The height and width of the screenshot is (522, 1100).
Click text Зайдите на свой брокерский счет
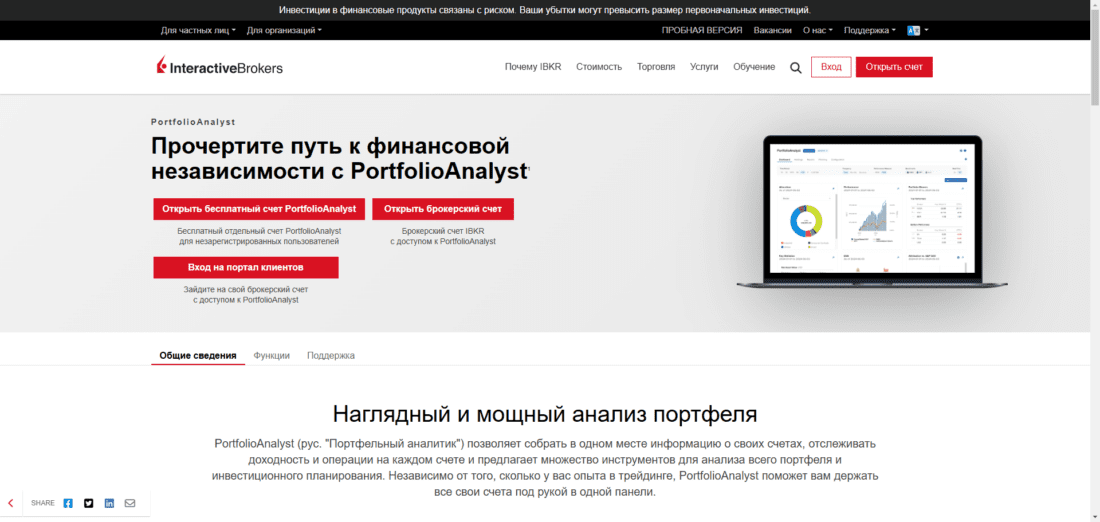[x=246, y=289]
